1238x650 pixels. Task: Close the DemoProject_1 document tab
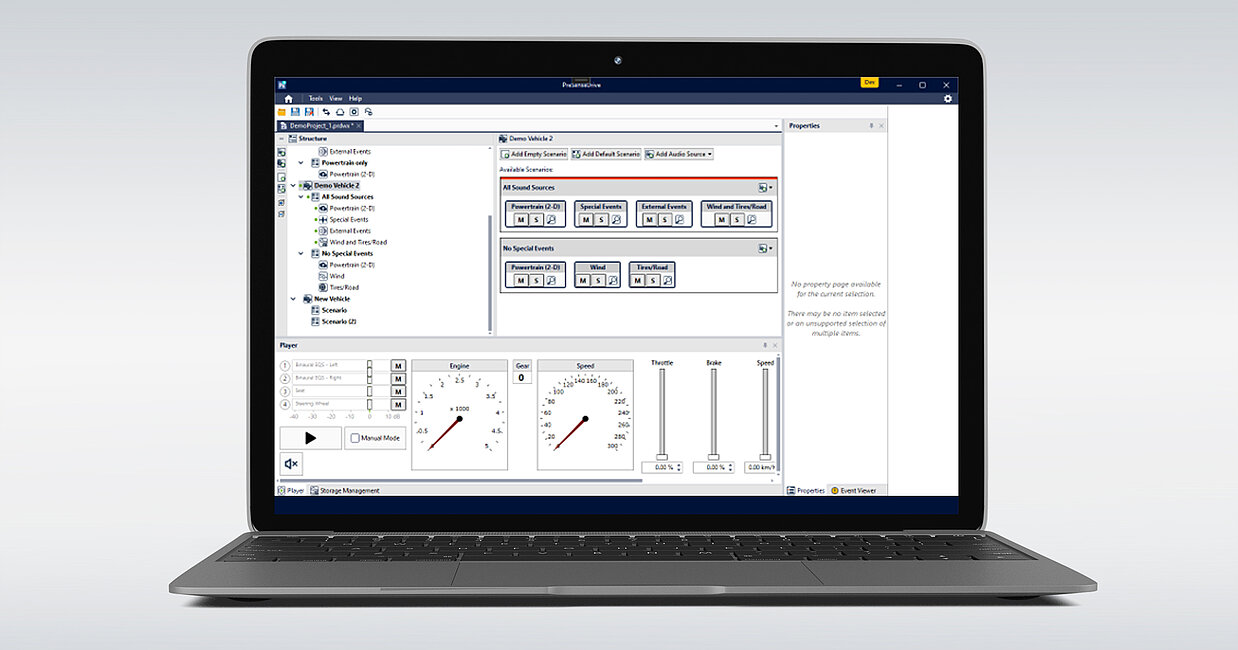[358, 126]
